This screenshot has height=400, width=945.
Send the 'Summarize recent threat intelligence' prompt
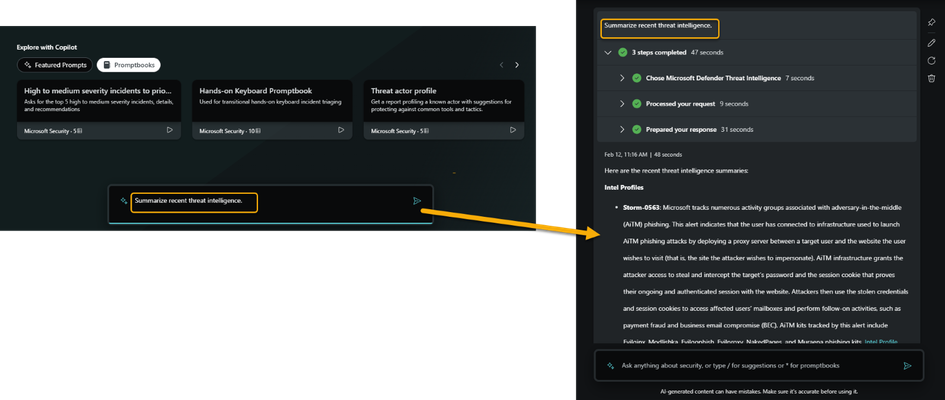(417, 201)
